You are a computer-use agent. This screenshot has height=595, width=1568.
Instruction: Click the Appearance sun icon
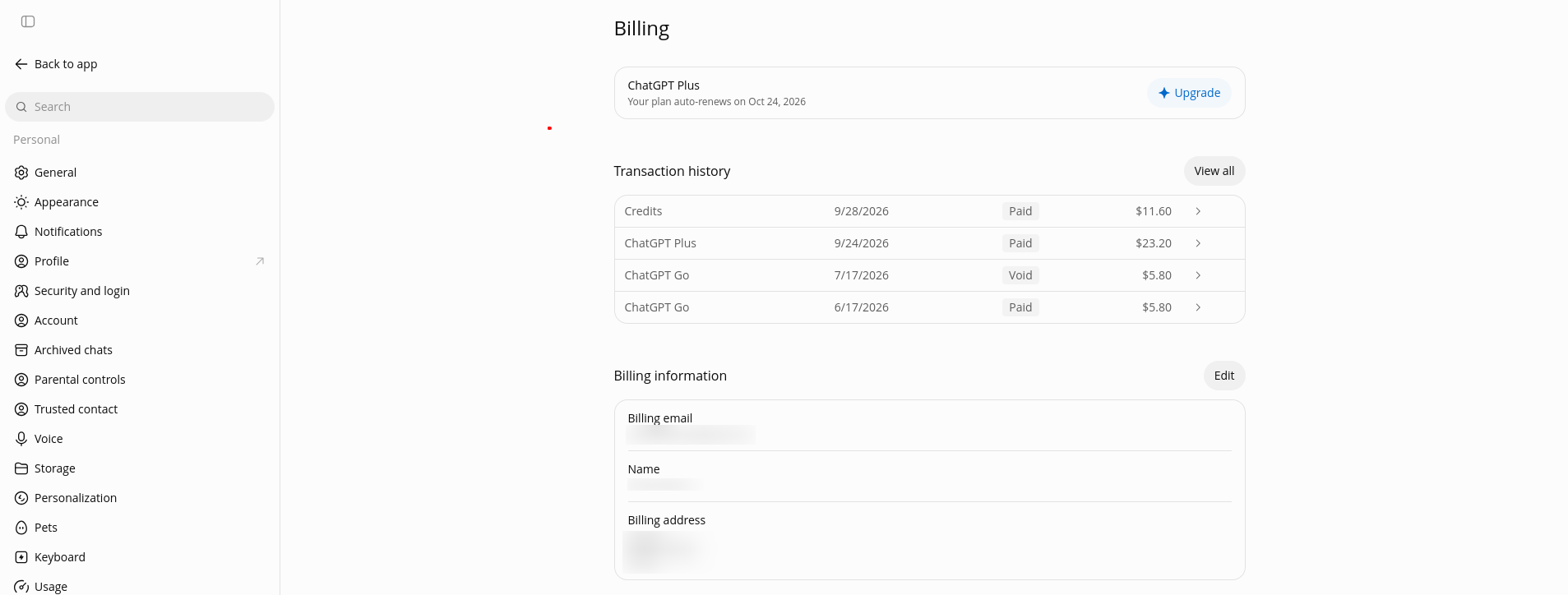pyautogui.click(x=21, y=202)
